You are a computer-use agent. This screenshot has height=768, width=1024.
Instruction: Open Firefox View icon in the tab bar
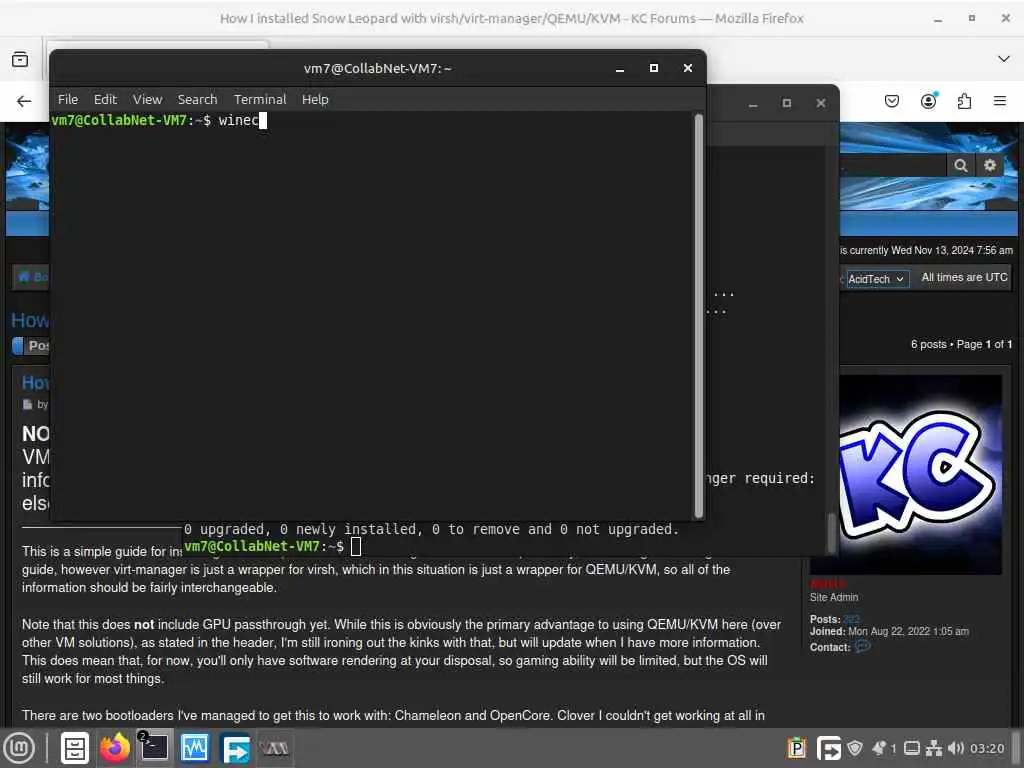click(x=20, y=59)
